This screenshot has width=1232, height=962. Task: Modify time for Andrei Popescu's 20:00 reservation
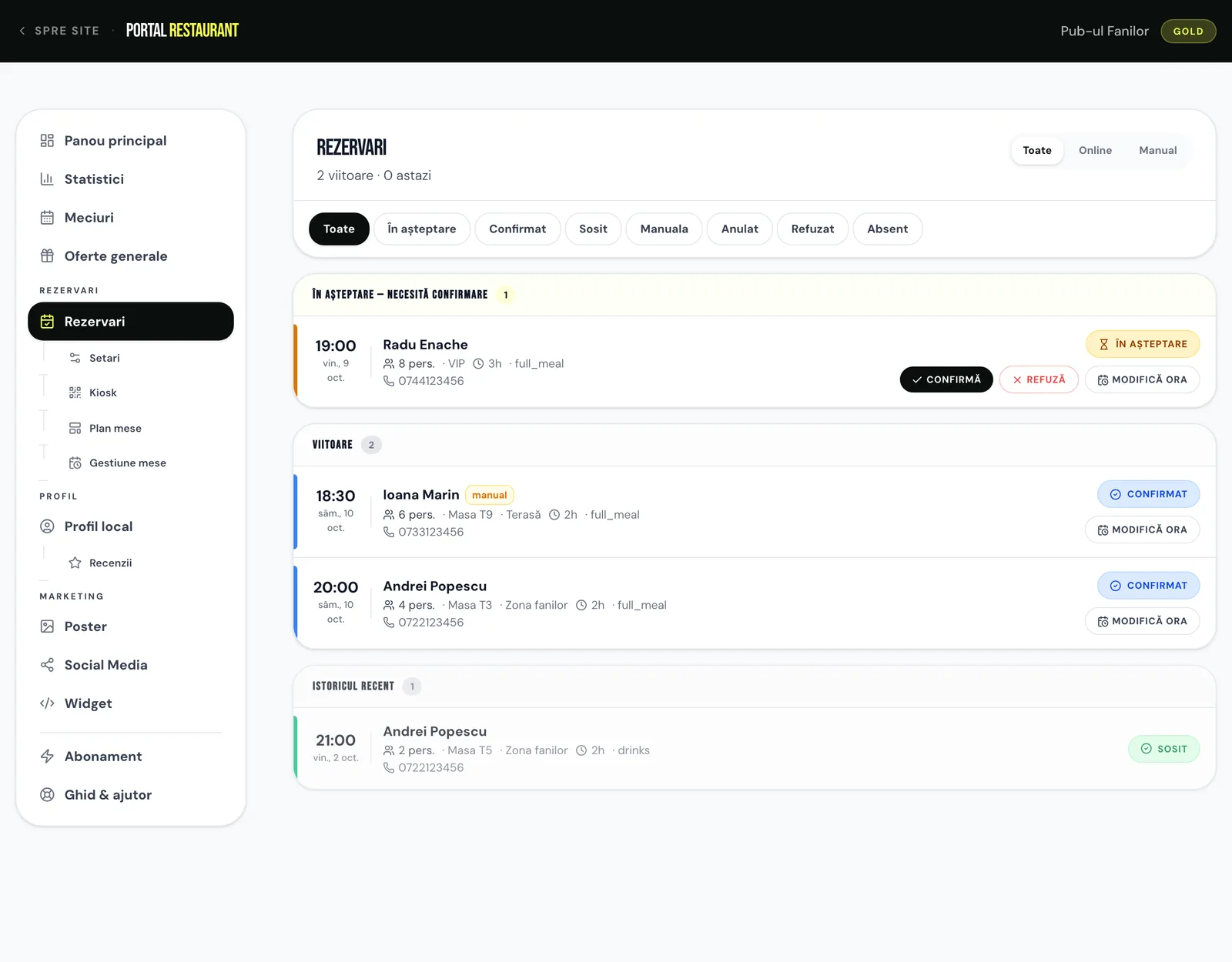point(1142,621)
